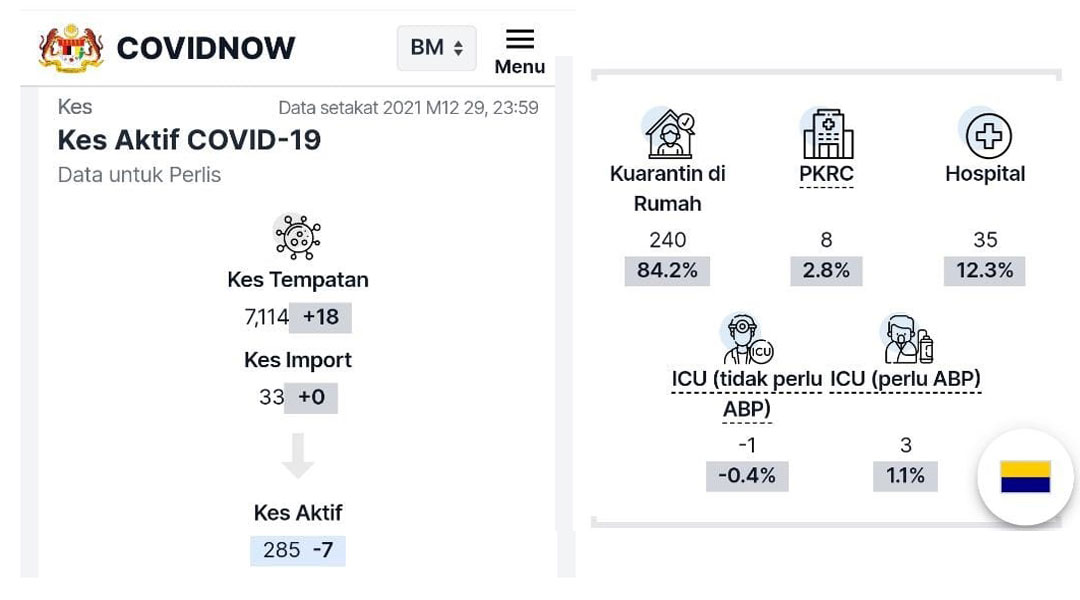Click the 84.2% quarantine percentage badge
The image size is (1080, 600).
(667, 270)
